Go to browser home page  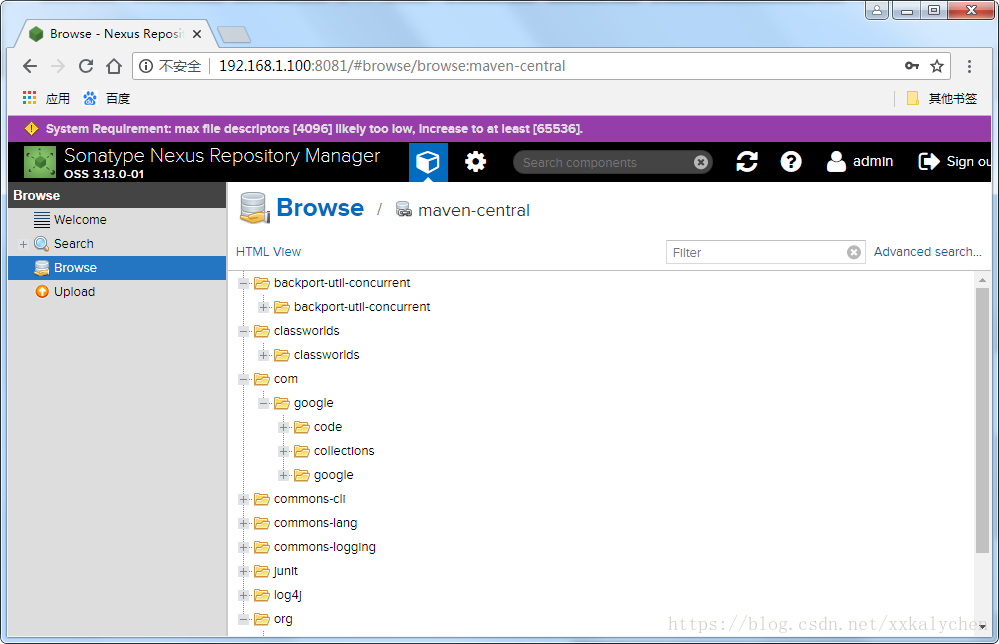click(114, 66)
